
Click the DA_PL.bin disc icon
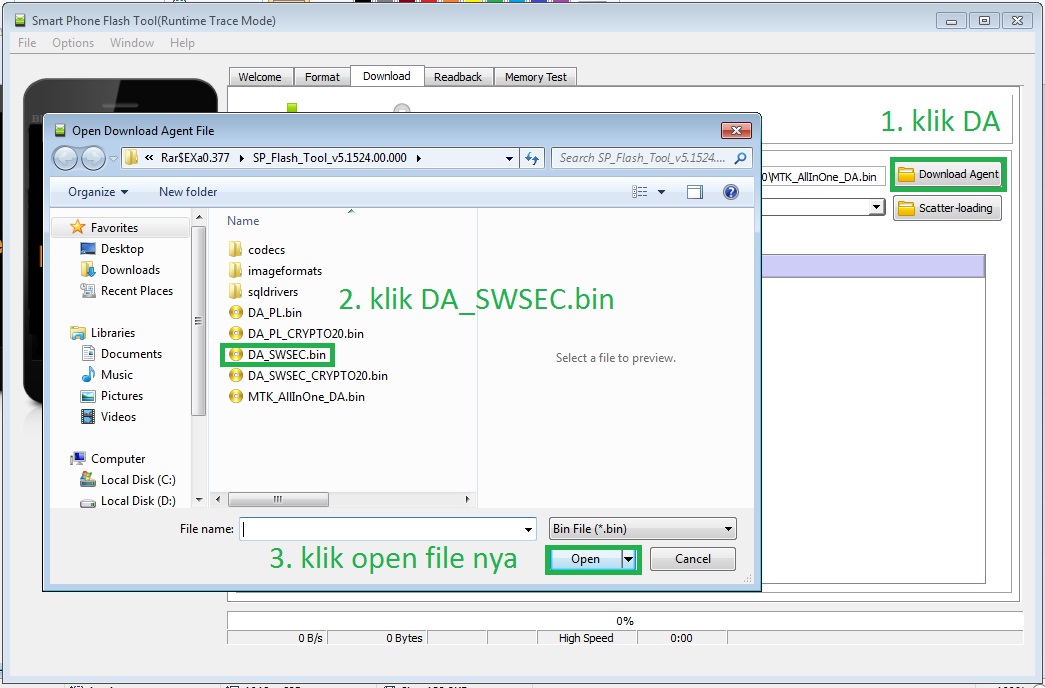(x=235, y=312)
